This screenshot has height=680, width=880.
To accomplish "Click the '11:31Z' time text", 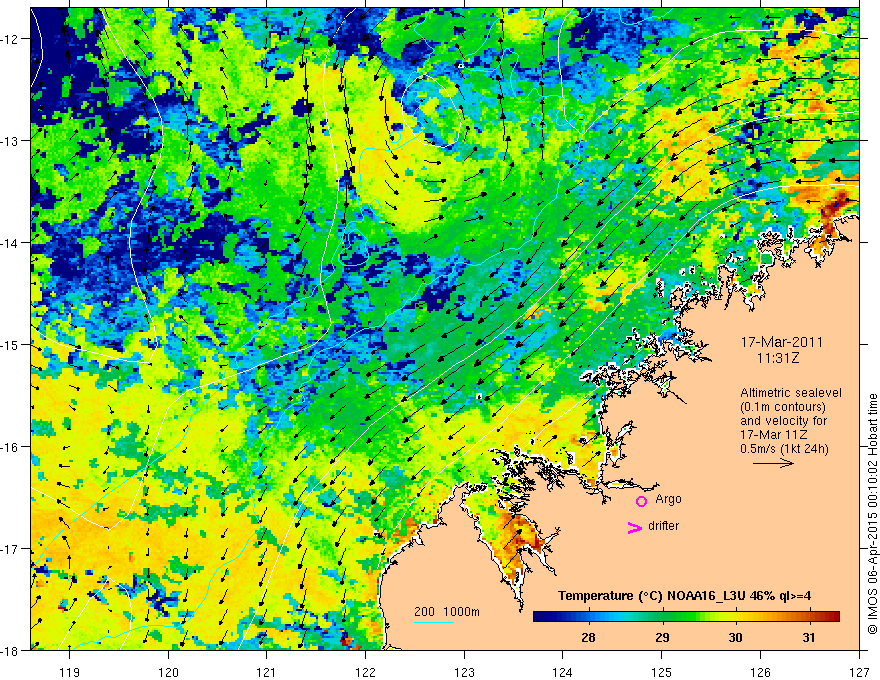I will (777, 358).
